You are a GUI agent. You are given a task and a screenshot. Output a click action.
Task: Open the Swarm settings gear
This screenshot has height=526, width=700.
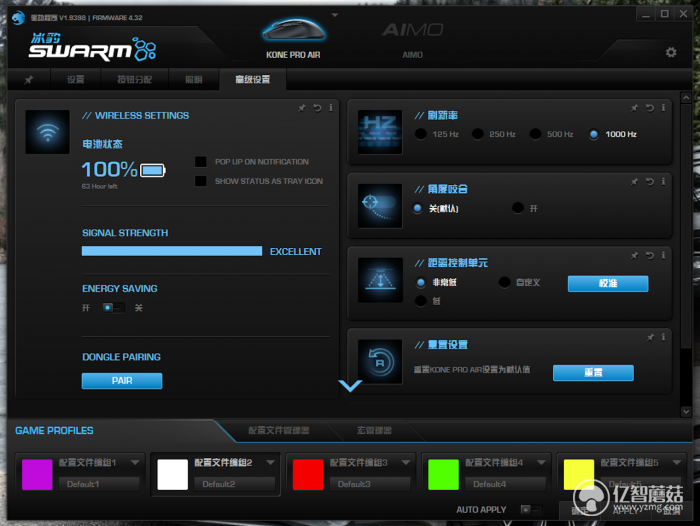(x=671, y=52)
